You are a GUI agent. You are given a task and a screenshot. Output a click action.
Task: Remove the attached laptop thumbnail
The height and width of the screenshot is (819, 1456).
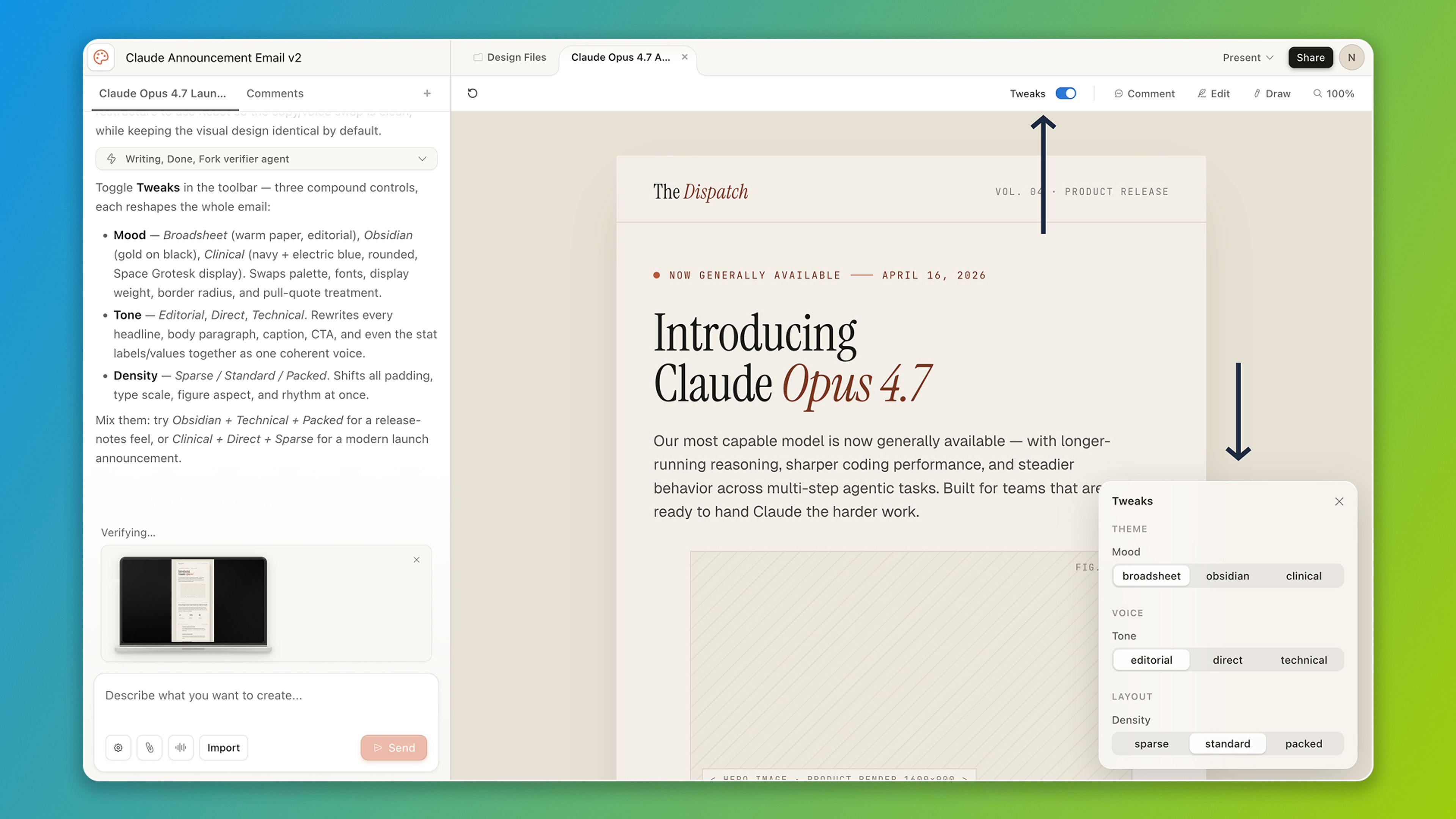click(x=417, y=560)
